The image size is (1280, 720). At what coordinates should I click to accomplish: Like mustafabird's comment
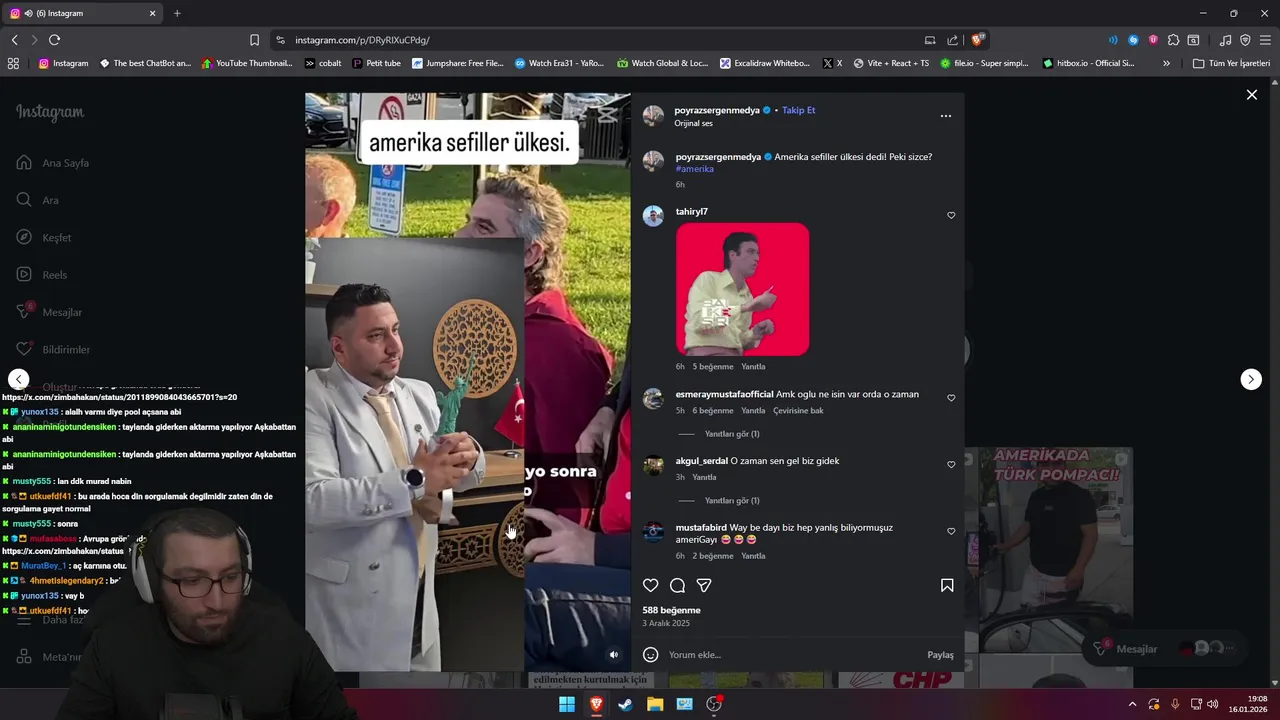[951, 531]
